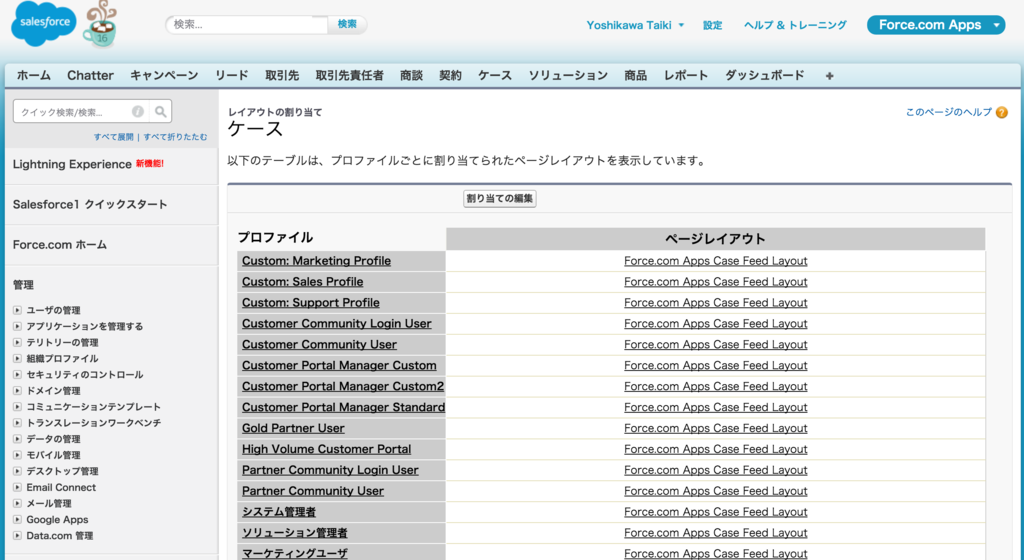Open the Chatter tab
1024x560 pixels.
tap(90, 76)
